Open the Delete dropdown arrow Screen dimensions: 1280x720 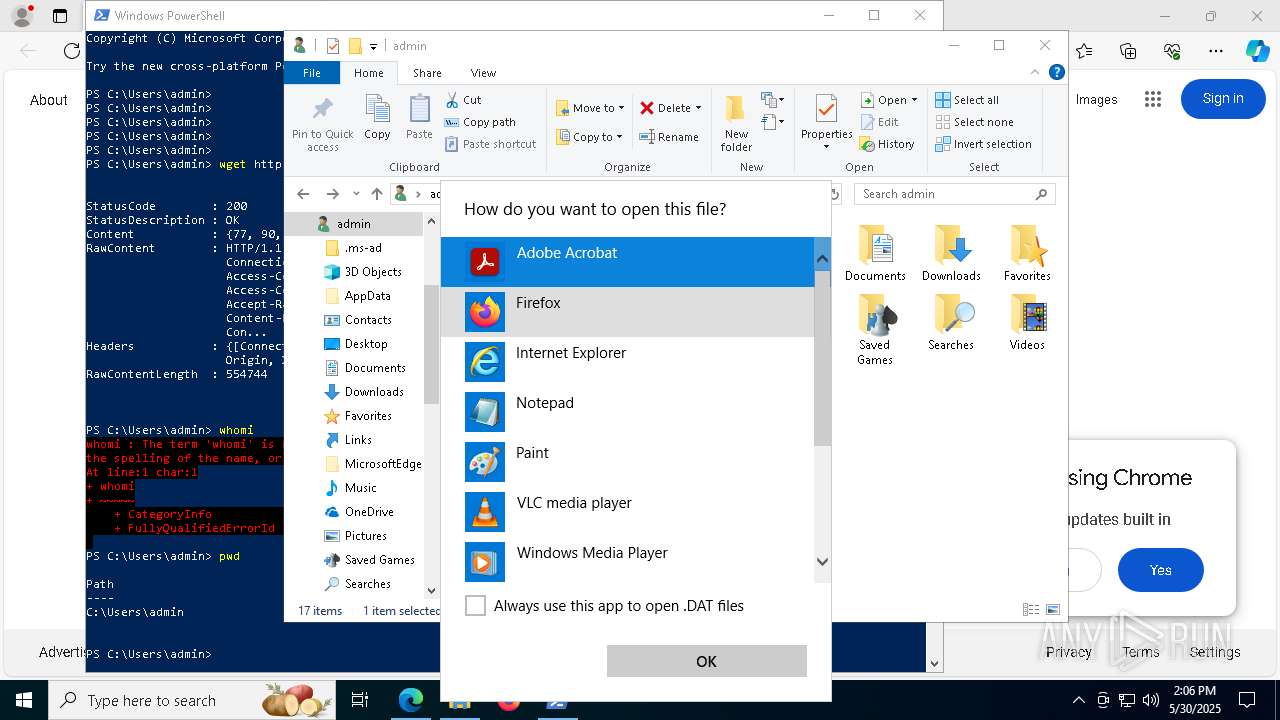tap(698, 108)
